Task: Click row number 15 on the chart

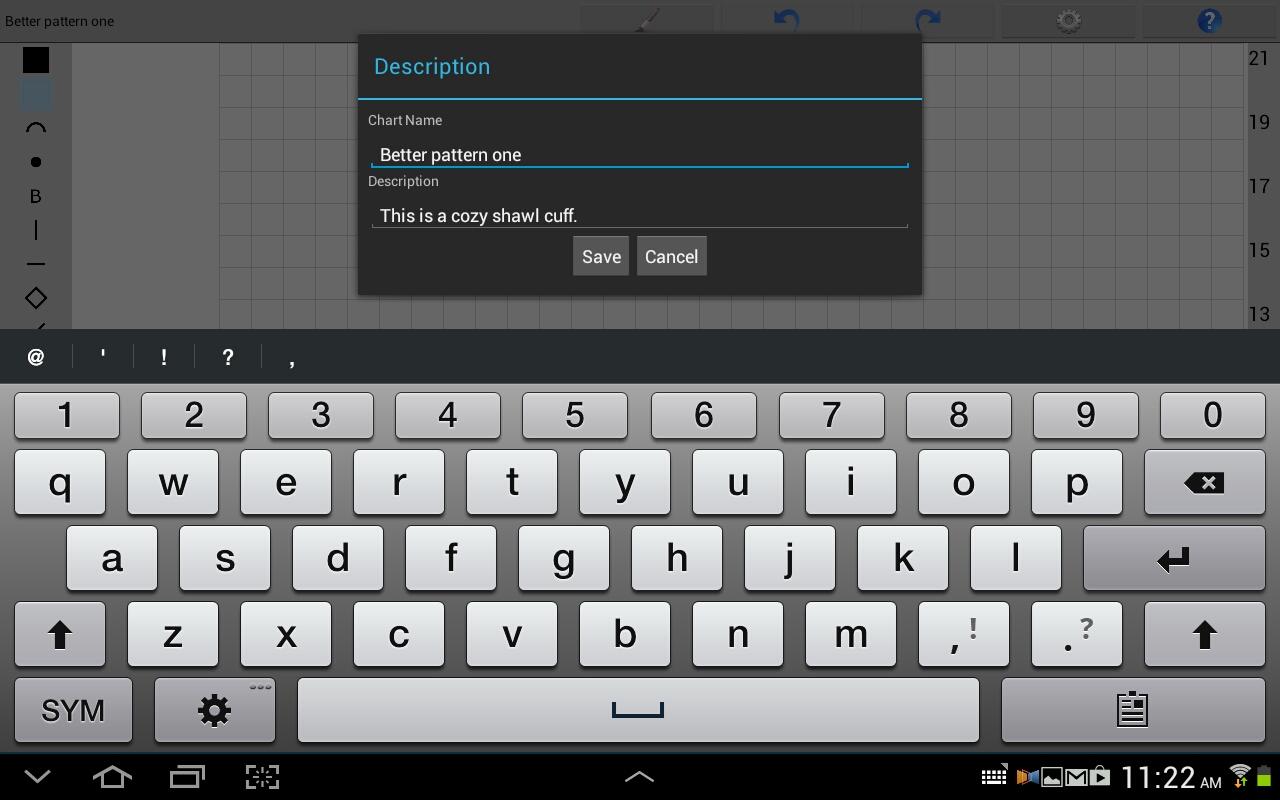Action: tap(1259, 250)
